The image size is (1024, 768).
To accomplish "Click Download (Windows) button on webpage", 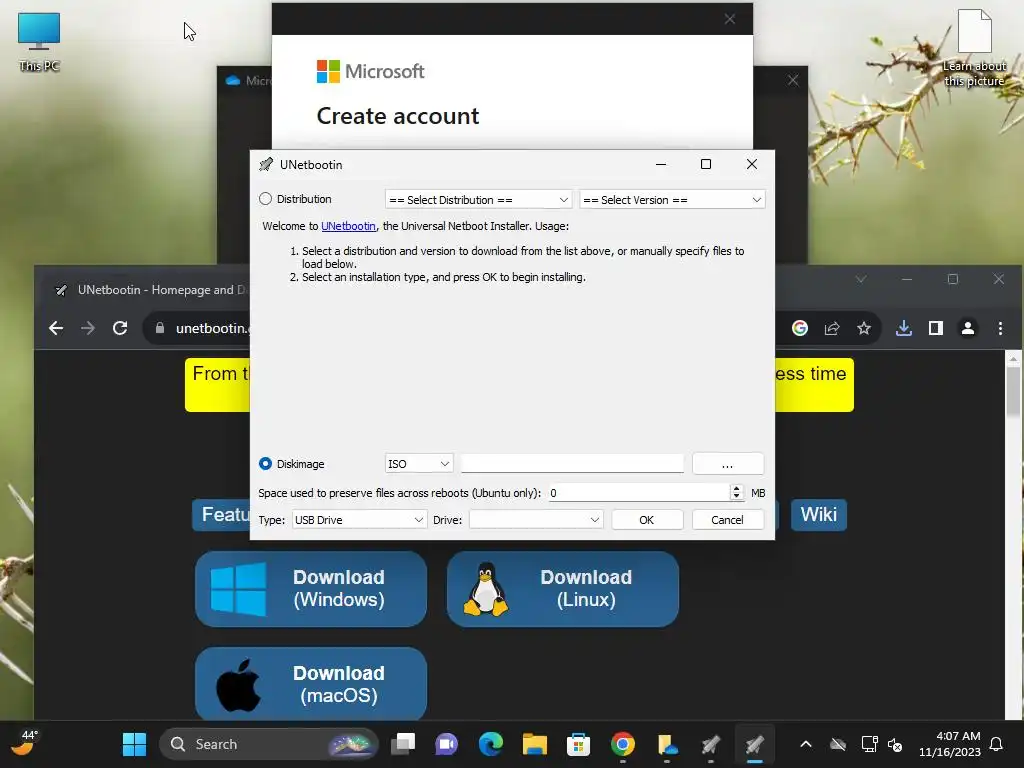I will click(311, 588).
